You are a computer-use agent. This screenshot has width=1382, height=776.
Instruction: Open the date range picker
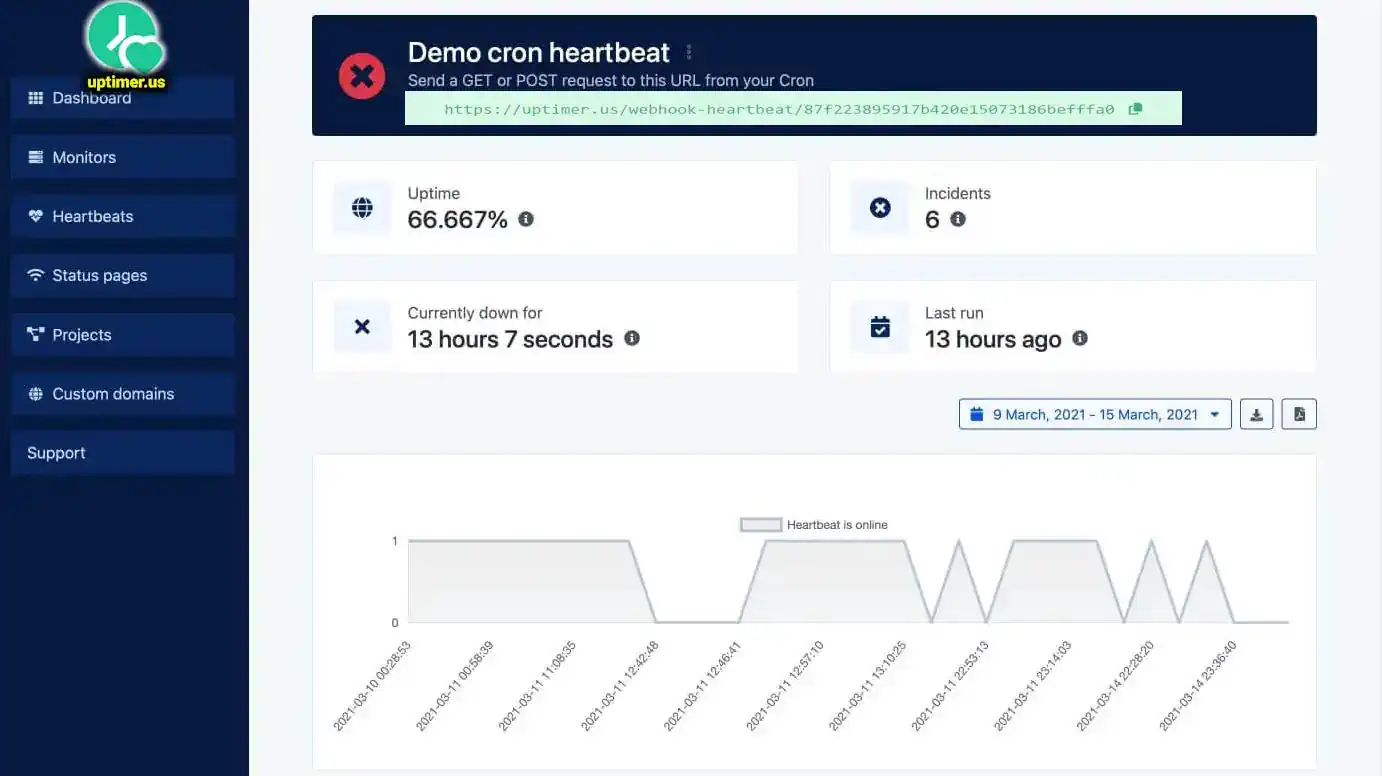point(1095,414)
